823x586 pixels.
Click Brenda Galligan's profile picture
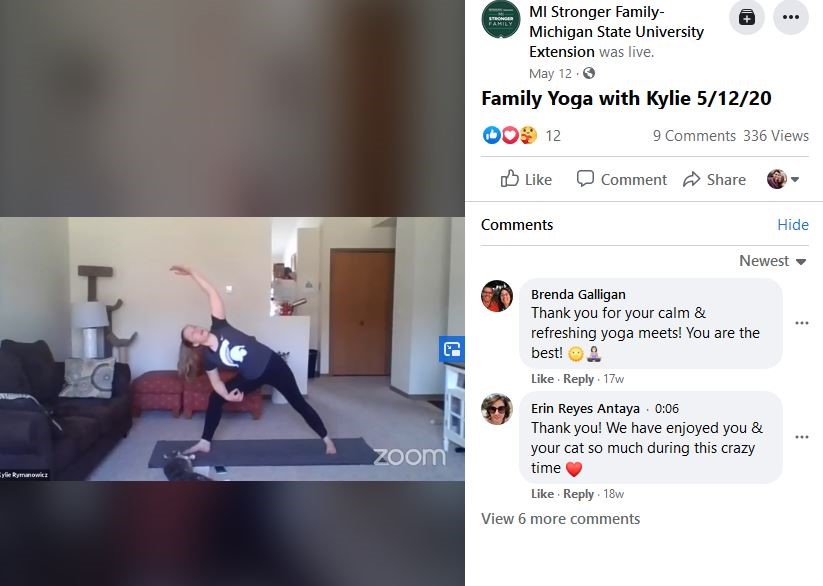click(497, 297)
